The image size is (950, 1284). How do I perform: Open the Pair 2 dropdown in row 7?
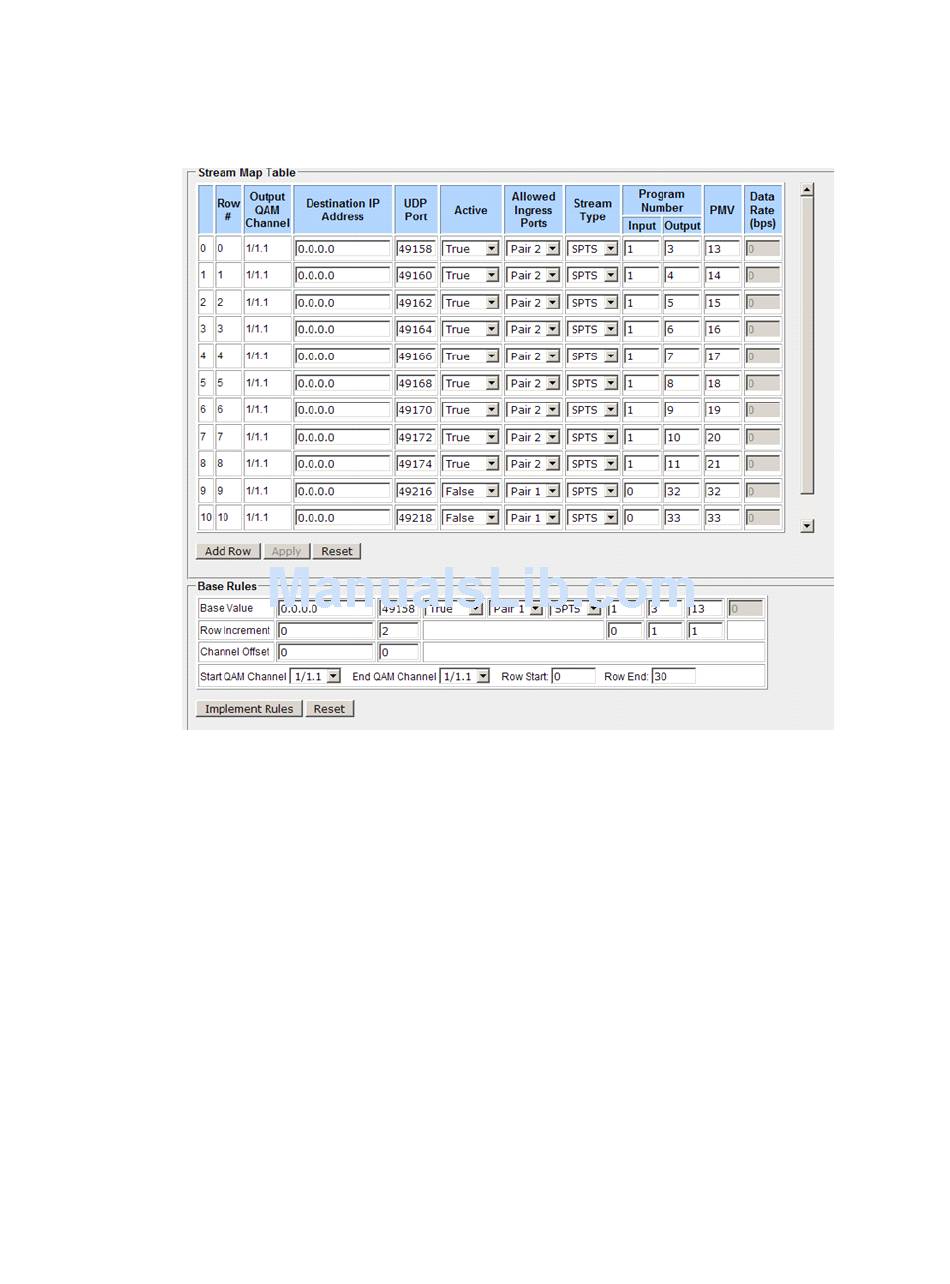point(533,437)
